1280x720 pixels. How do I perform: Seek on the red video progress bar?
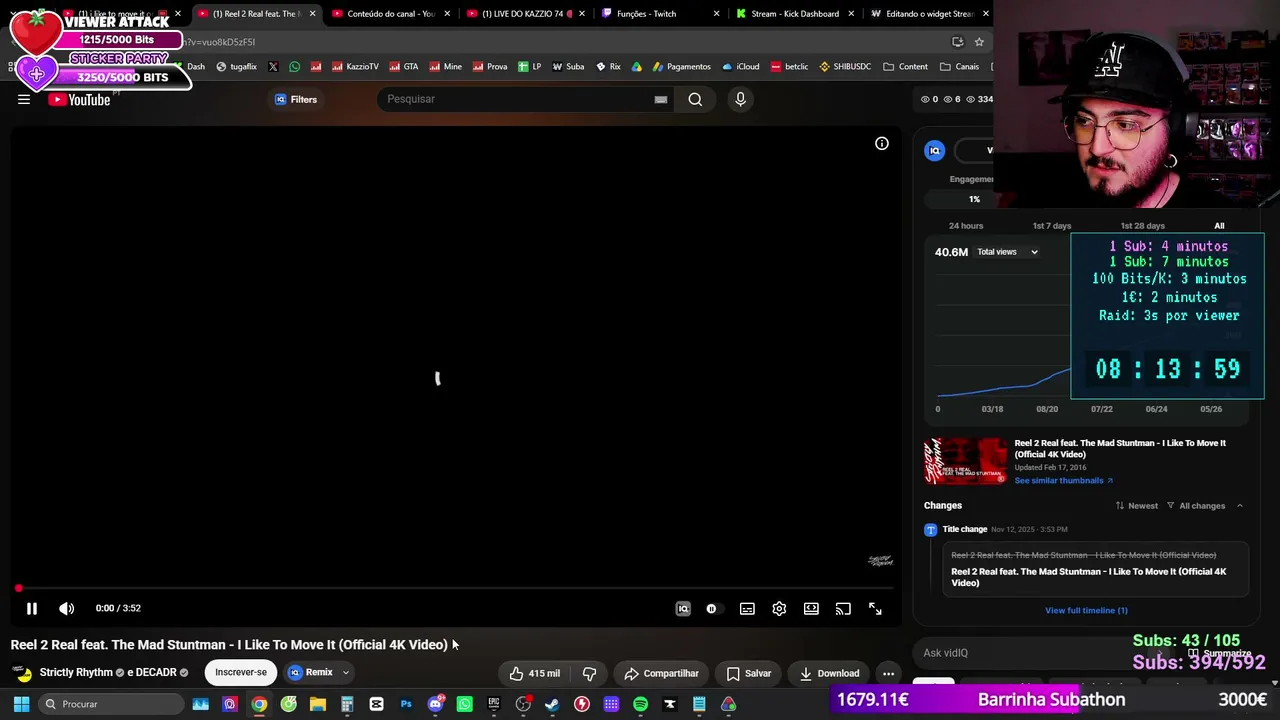(x=455, y=588)
